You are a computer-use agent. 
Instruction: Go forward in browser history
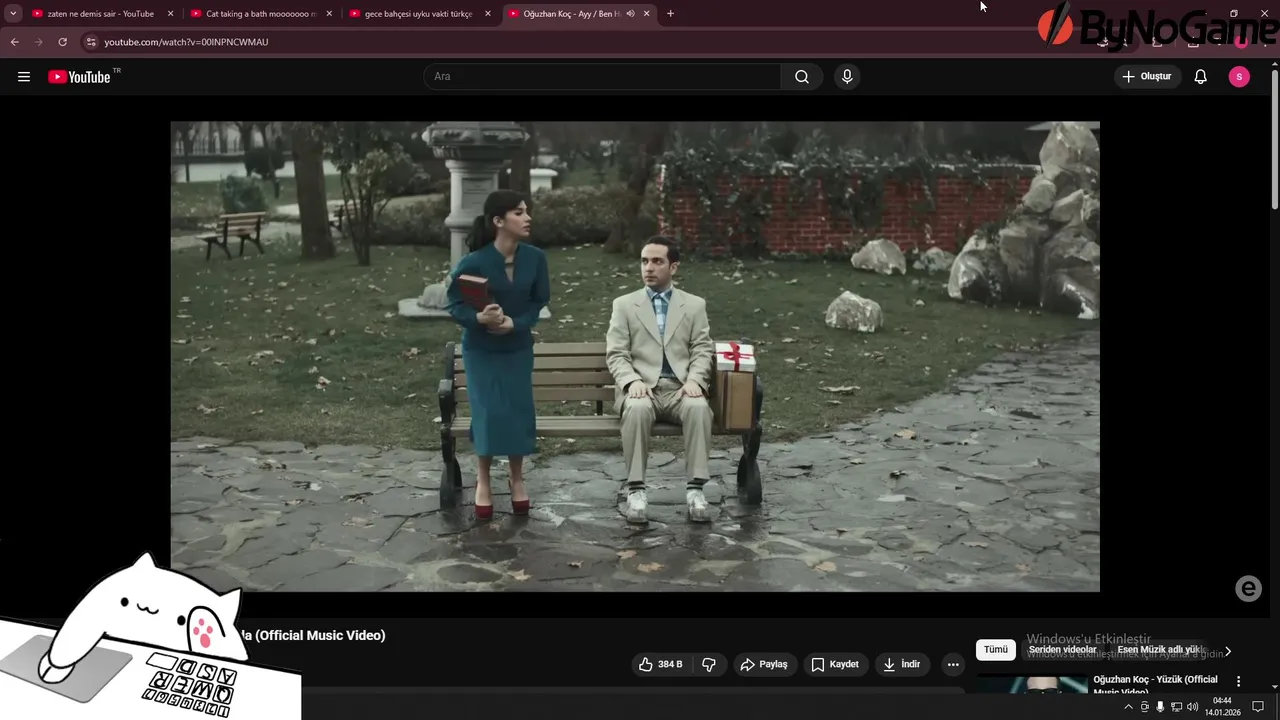coord(38,42)
